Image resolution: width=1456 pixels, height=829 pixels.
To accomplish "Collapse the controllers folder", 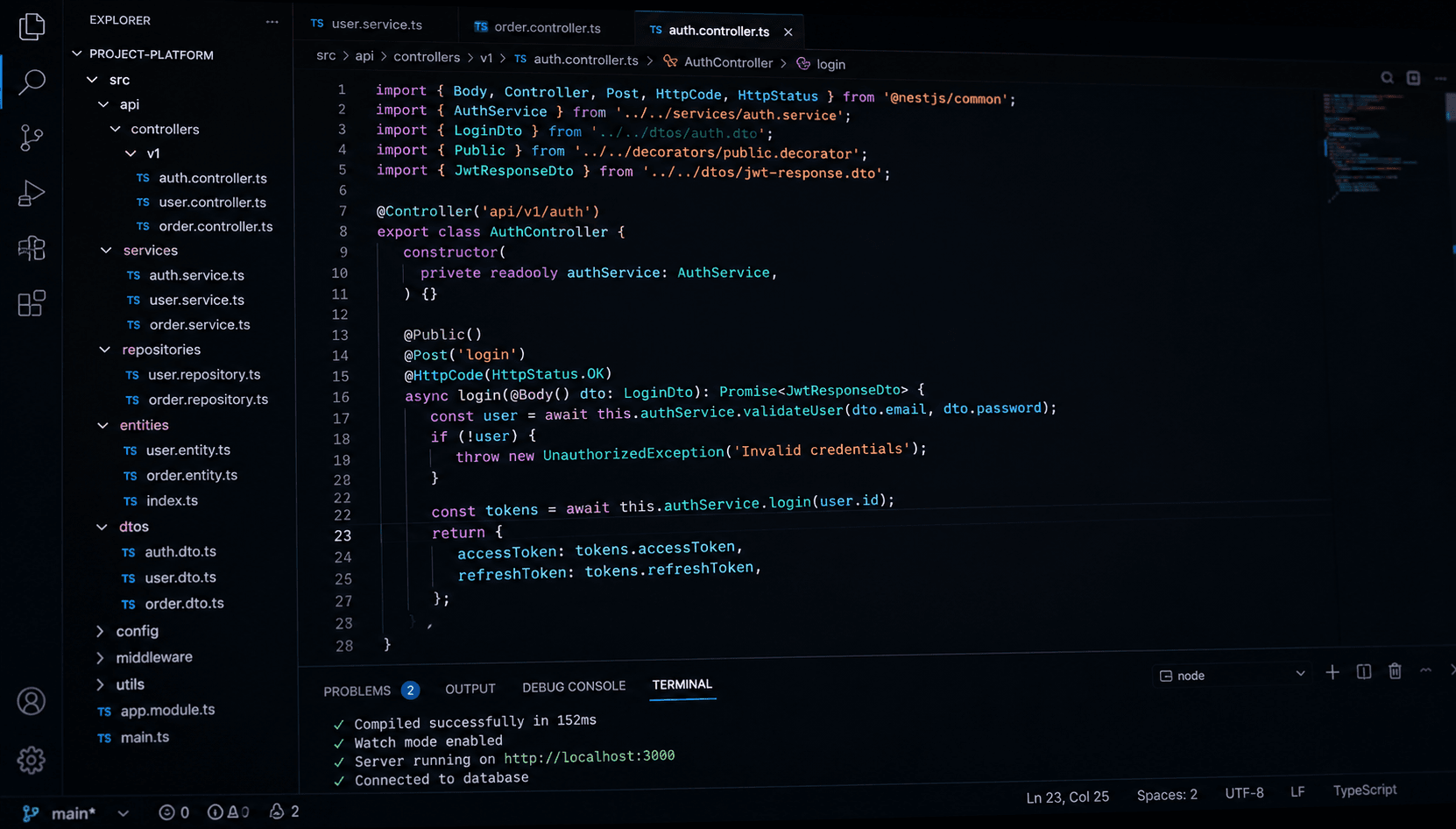I will tap(116, 129).
